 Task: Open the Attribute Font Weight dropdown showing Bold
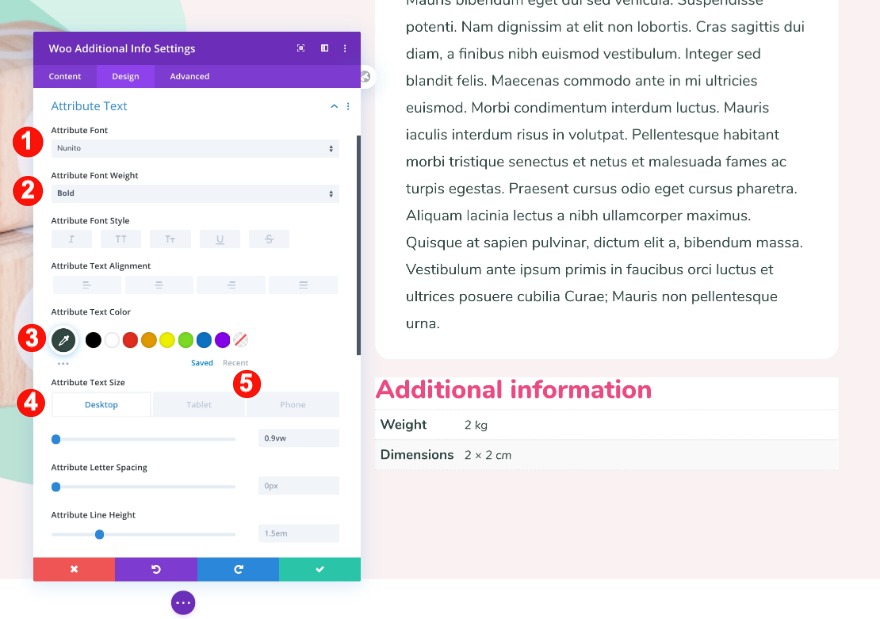click(x=195, y=193)
